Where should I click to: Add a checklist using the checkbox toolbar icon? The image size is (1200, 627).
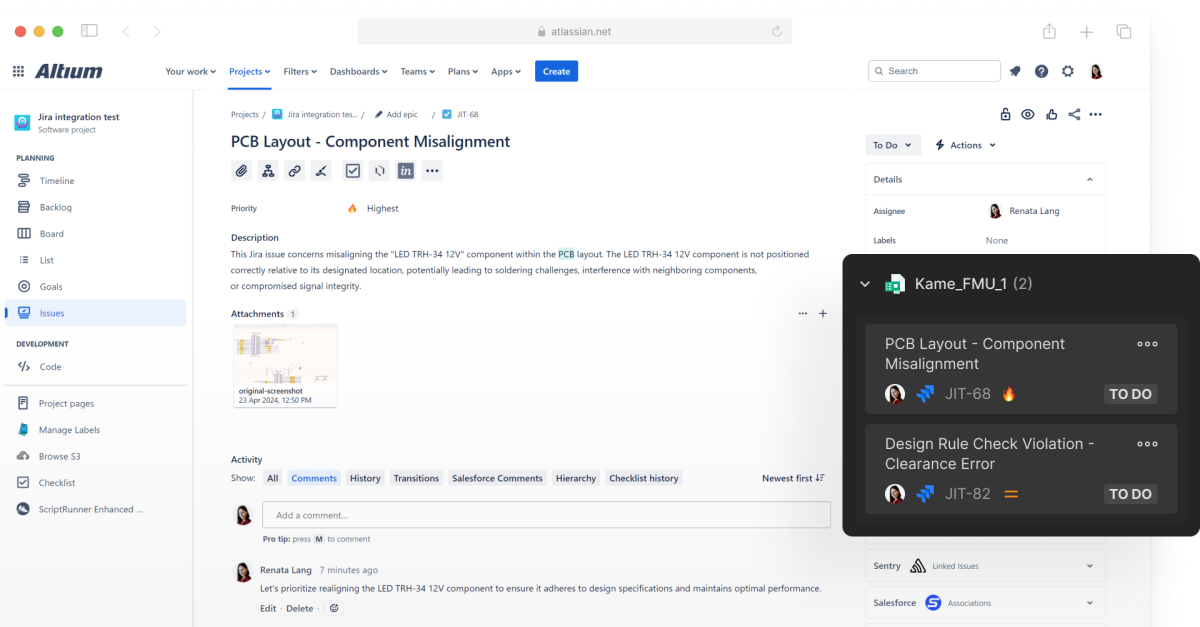[x=352, y=170]
